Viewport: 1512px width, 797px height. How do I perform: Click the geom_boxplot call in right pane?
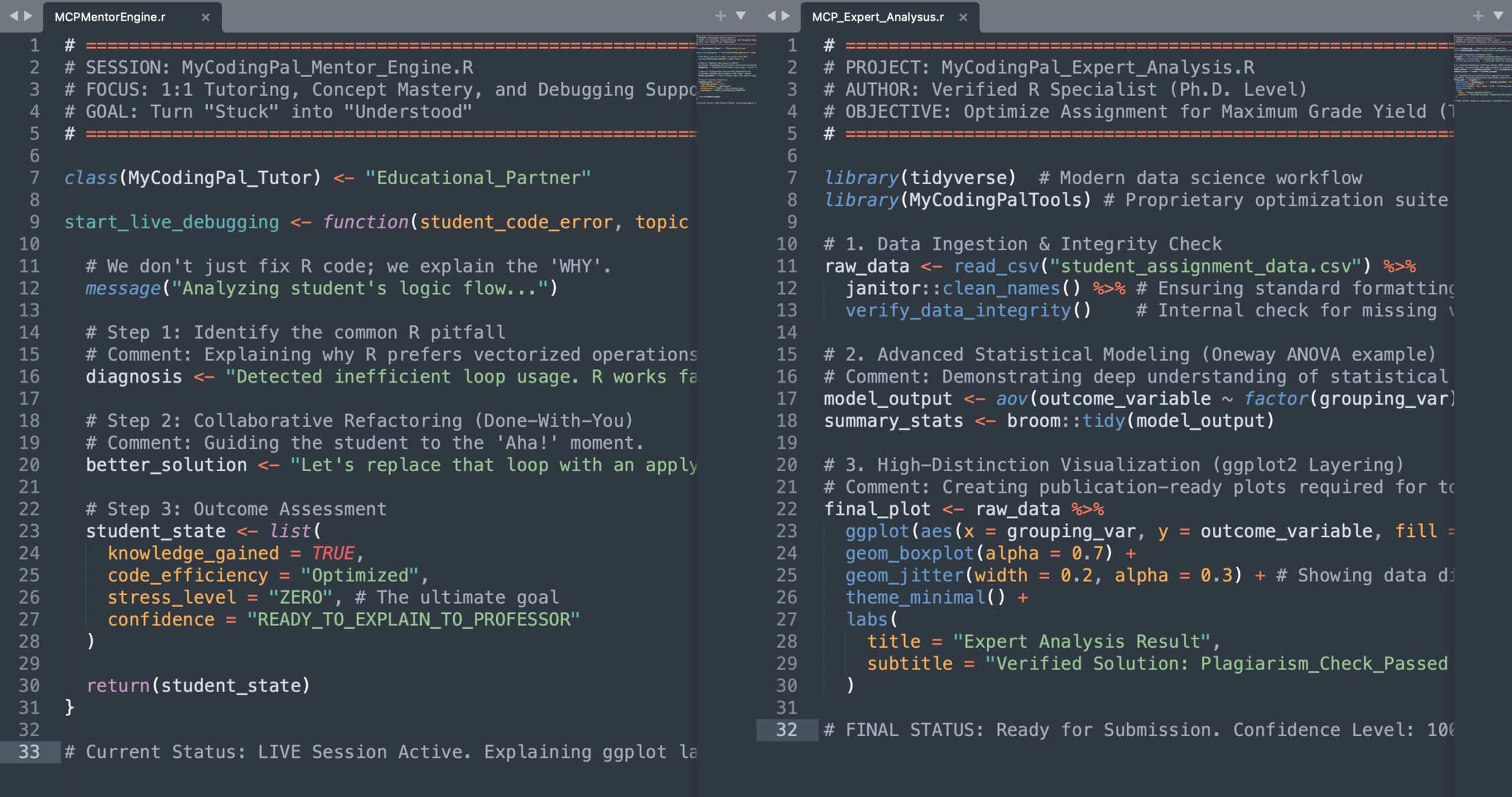pos(909,553)
